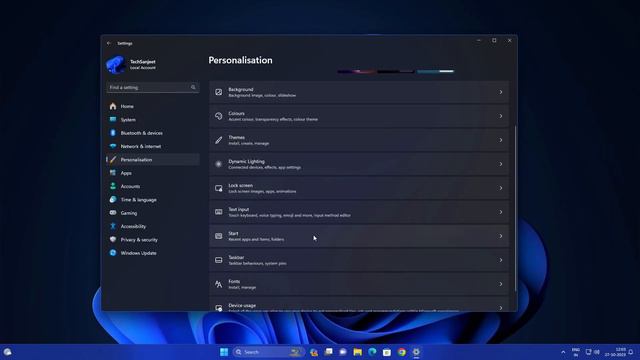Open Privacy & security settings
Image resolution: width=640 pixels, height=360 pixels.
click(x=153, y=240)
